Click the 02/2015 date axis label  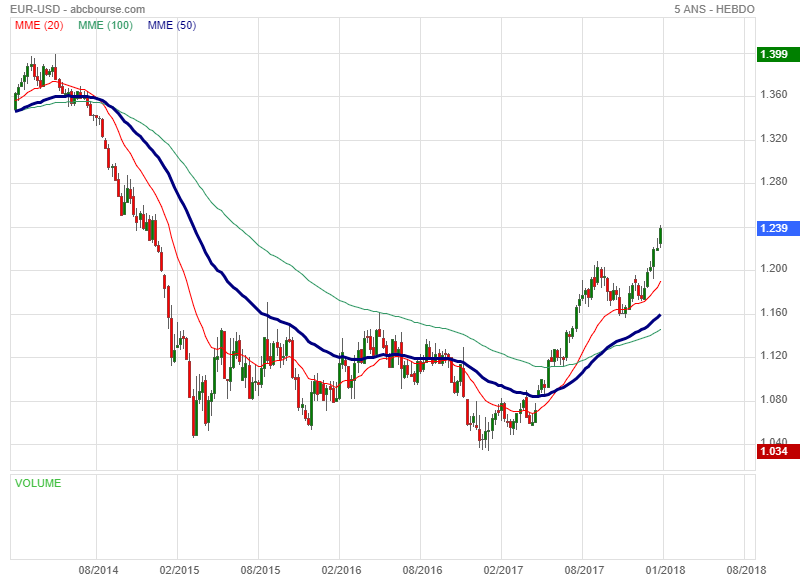(179, 570)
